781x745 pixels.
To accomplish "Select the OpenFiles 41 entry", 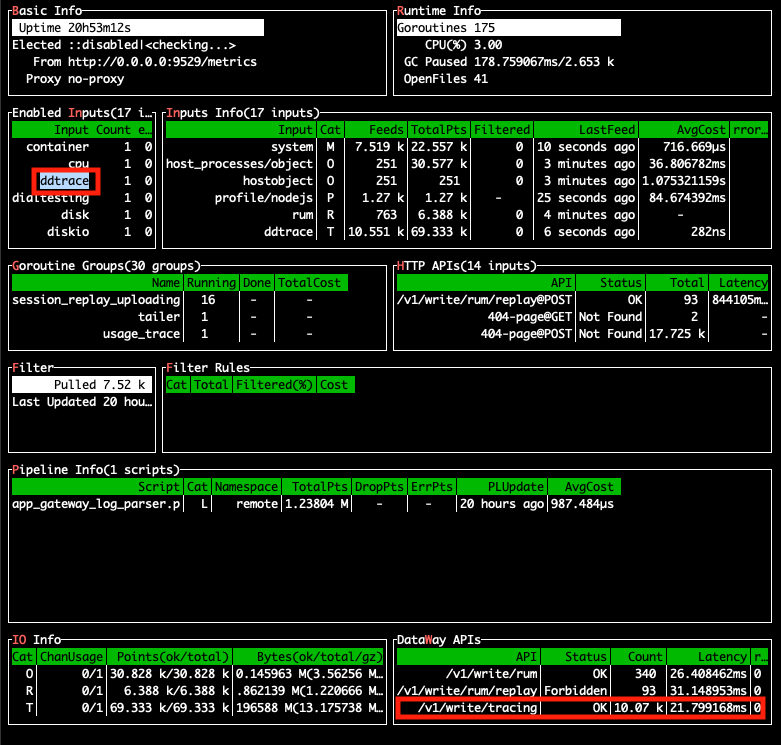I will (446, 79).
